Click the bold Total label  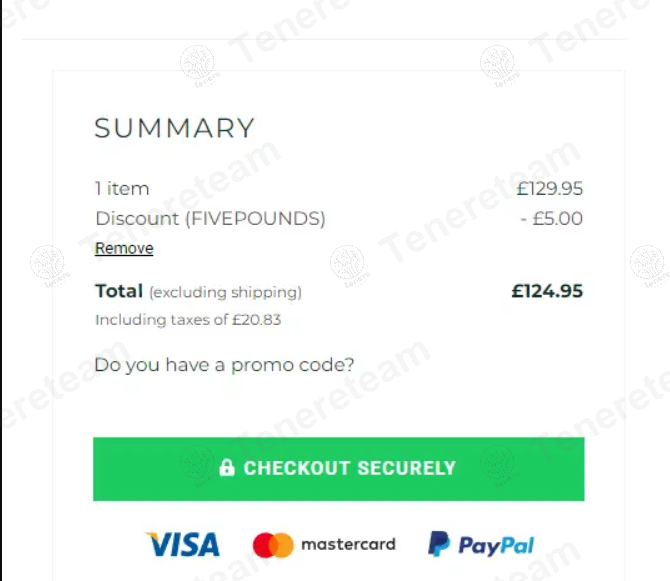pos(119,291)
